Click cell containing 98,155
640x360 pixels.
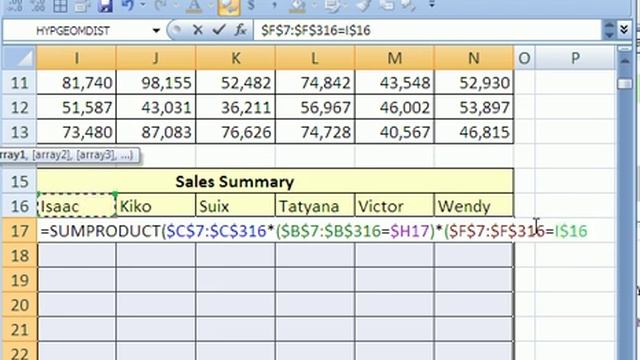[x=156, y=83]
